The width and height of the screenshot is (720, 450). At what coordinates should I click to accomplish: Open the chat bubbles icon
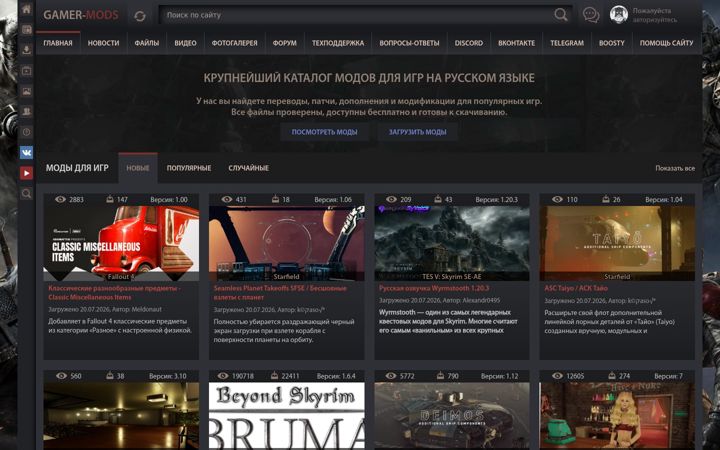click(x=591, y=15)
